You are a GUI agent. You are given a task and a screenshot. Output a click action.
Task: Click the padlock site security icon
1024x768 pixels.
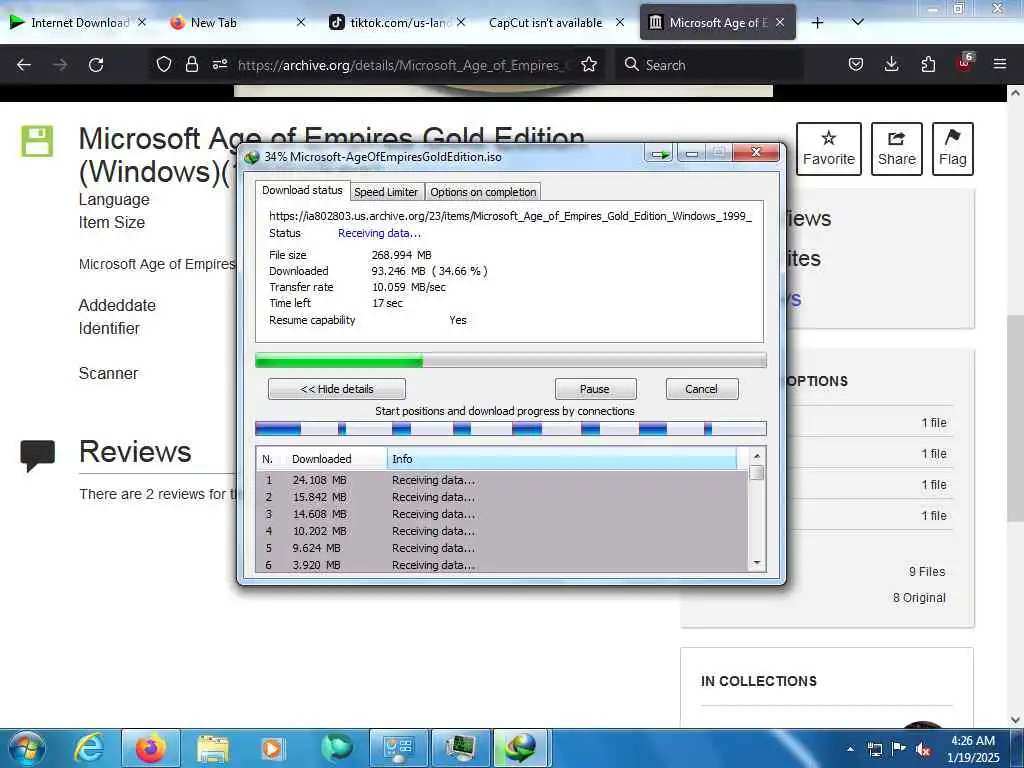click(x=191, y=64)
